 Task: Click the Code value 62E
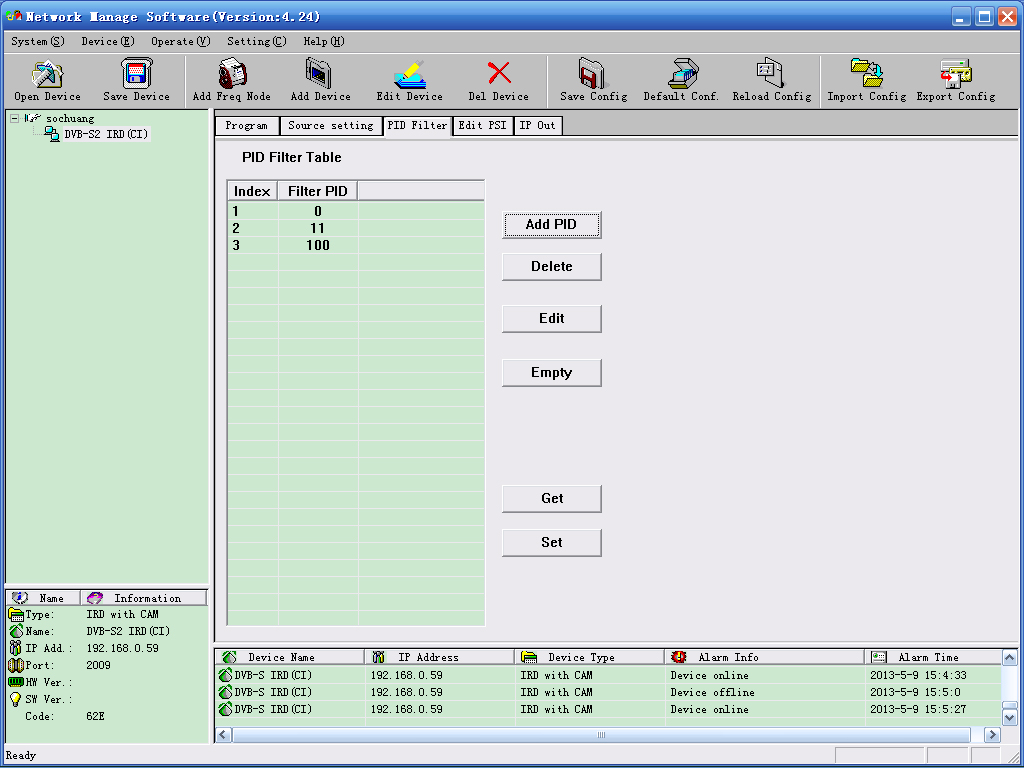(95, 716)
